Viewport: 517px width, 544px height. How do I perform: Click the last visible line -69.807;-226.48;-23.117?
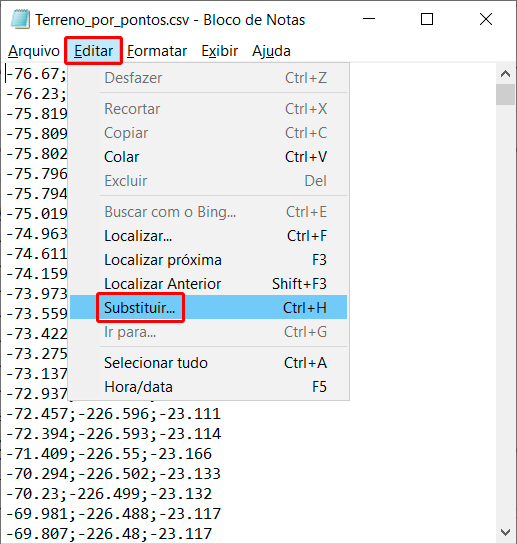tap(109, 533)
